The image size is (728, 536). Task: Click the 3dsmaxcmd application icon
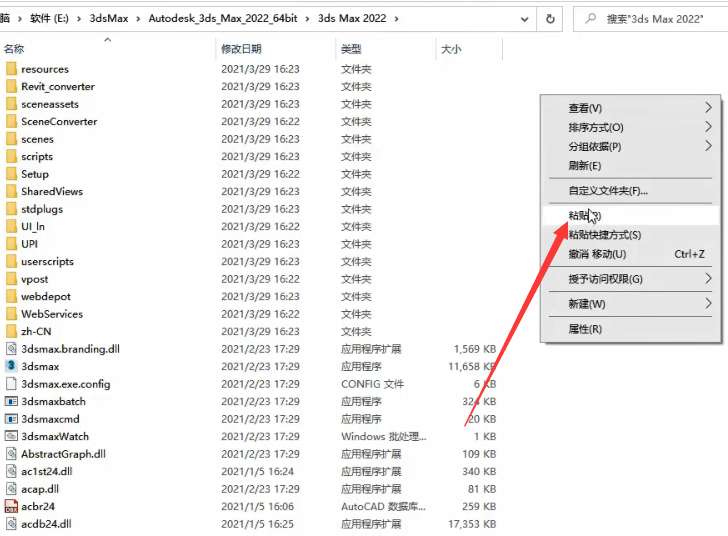pyautogui.click(x=11, y=419)
